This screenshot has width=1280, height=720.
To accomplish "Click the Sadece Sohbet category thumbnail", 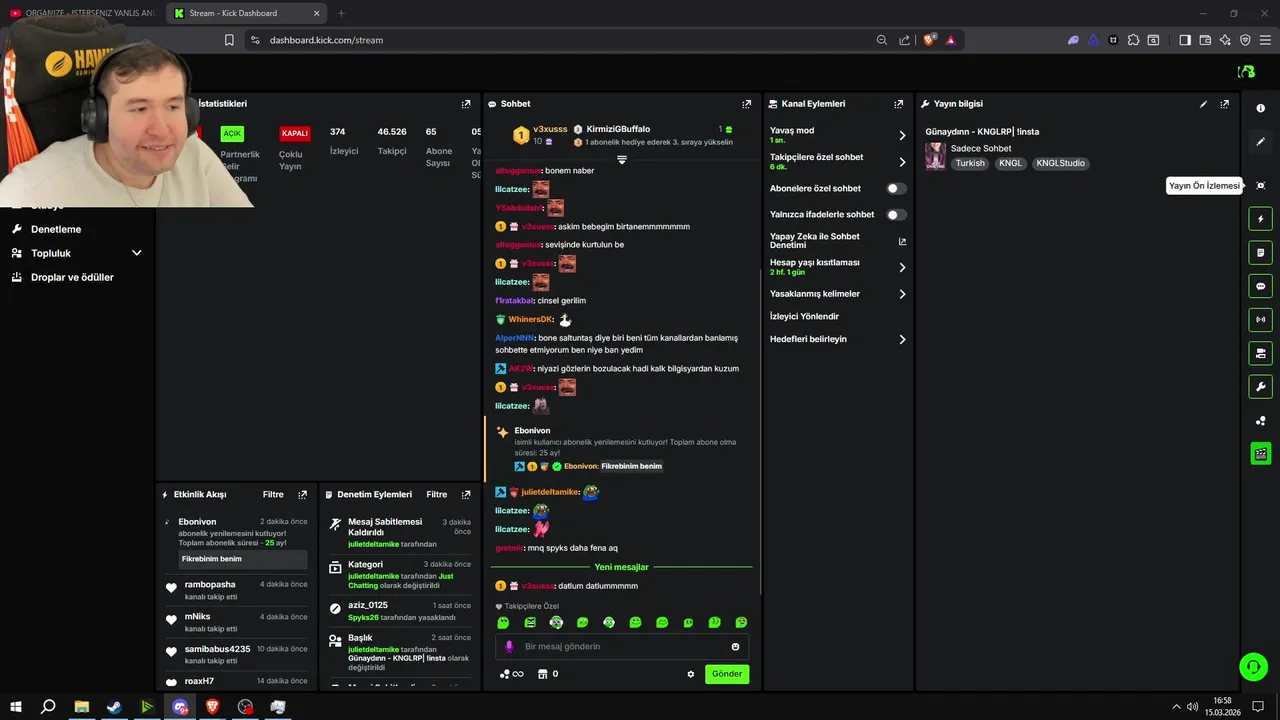I will 935,156.
